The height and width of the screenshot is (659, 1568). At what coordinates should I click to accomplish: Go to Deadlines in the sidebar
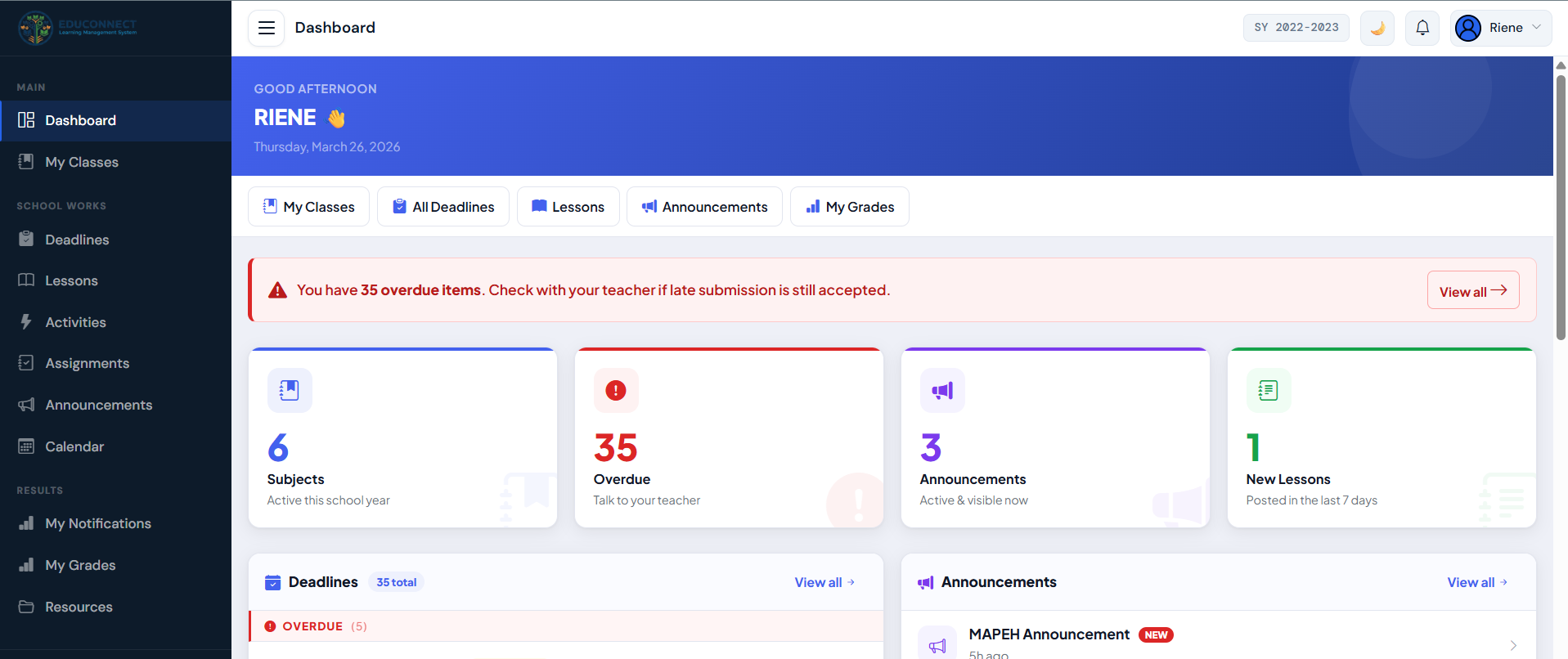115,240
